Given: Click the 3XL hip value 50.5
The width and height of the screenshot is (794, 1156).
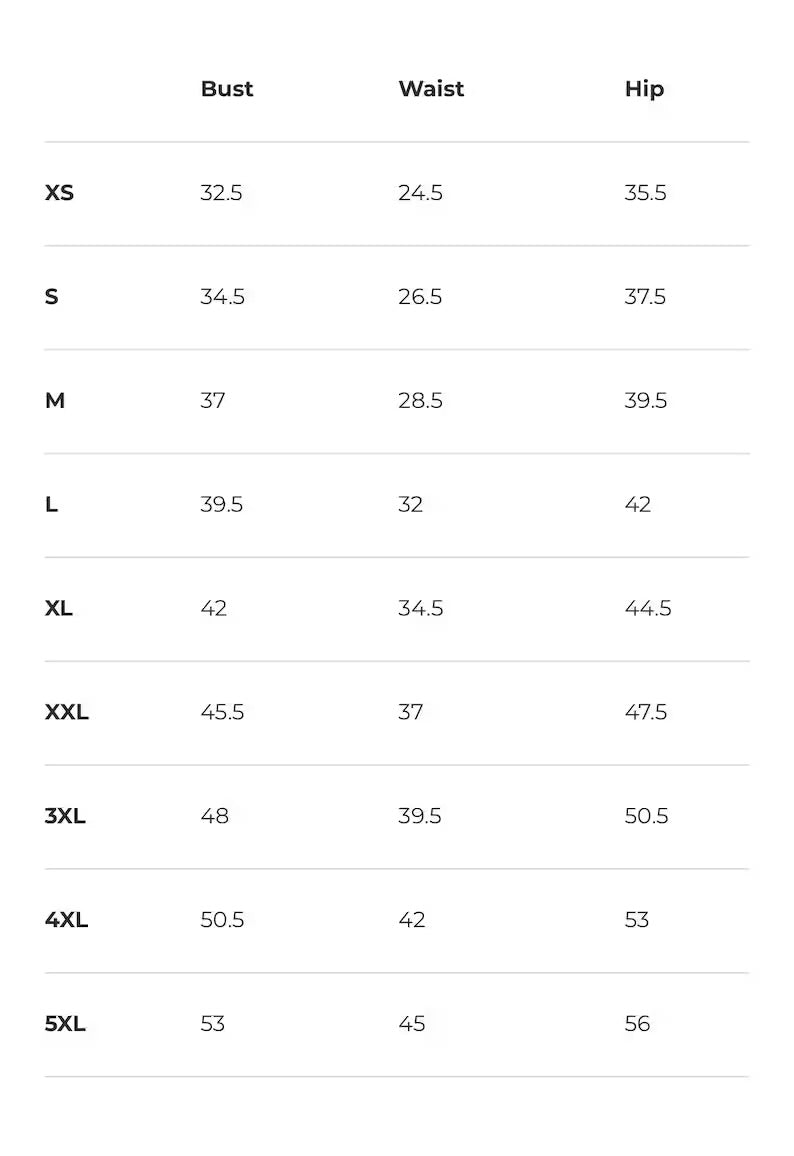Looking at the screenshot, I should pos(646,817).
